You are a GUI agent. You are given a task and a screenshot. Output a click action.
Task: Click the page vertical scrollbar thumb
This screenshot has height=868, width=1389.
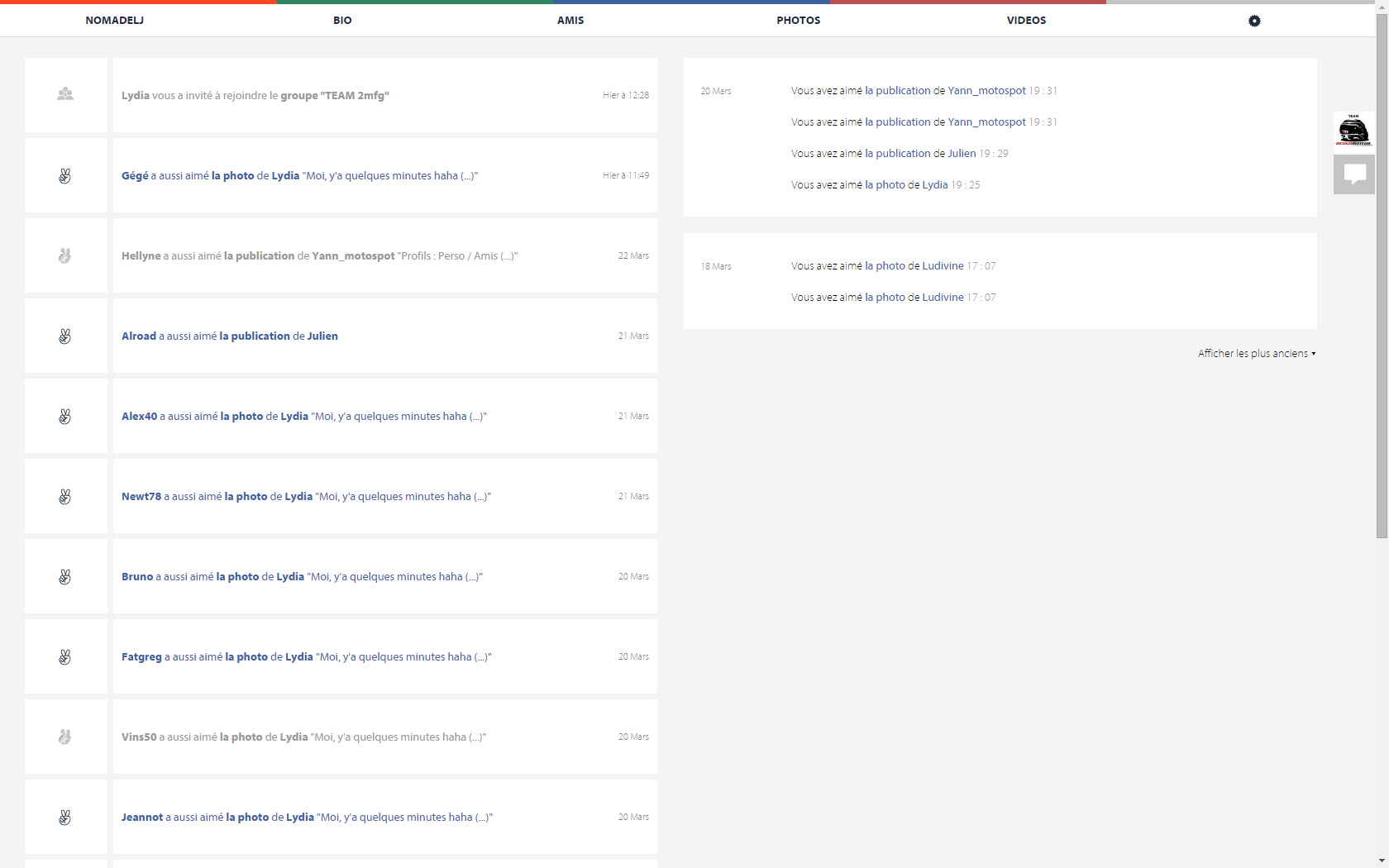click(1382, 276)
